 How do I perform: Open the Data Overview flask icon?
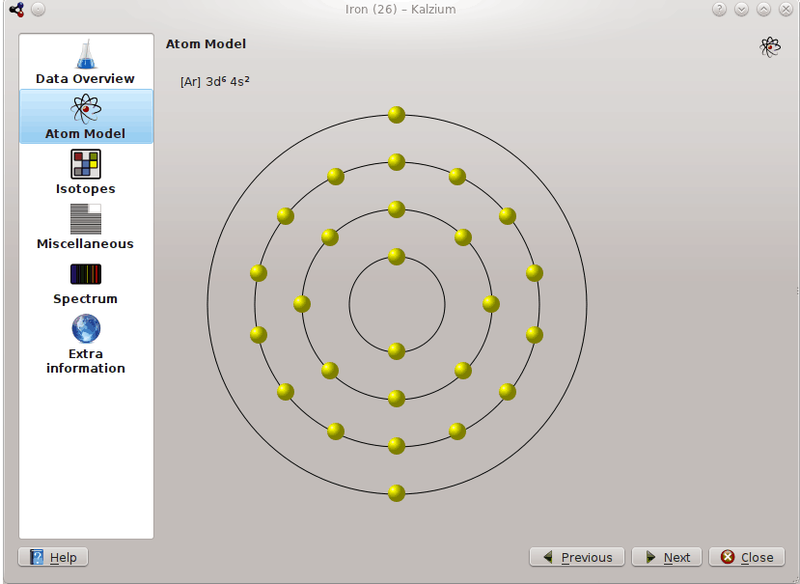click(x=86, y=54)
